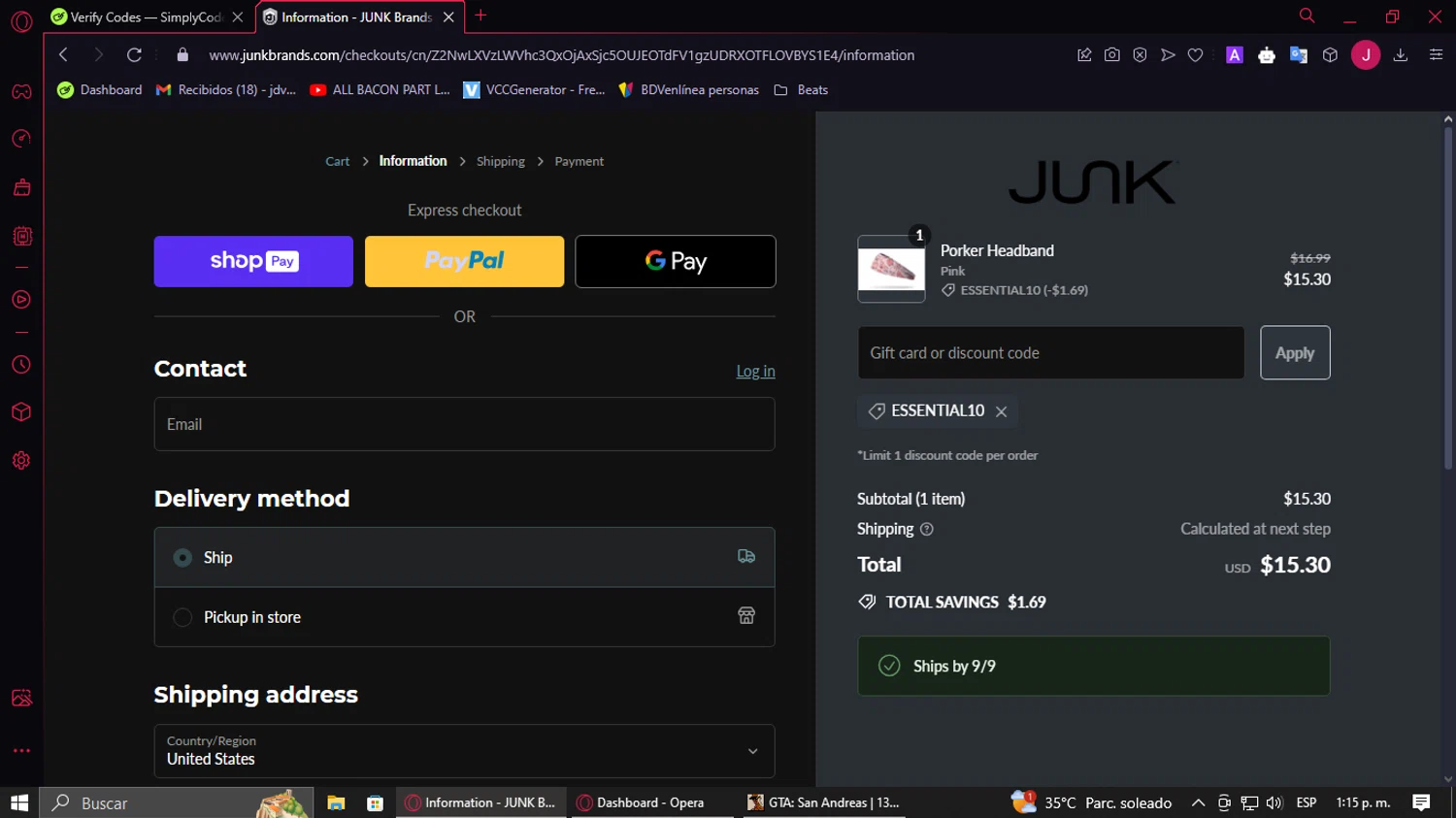Image resolution: width=1456 pixels, height=818 pixels.
Task: Focus gift card or discount code field
Action: click(x=1051, y=353)
